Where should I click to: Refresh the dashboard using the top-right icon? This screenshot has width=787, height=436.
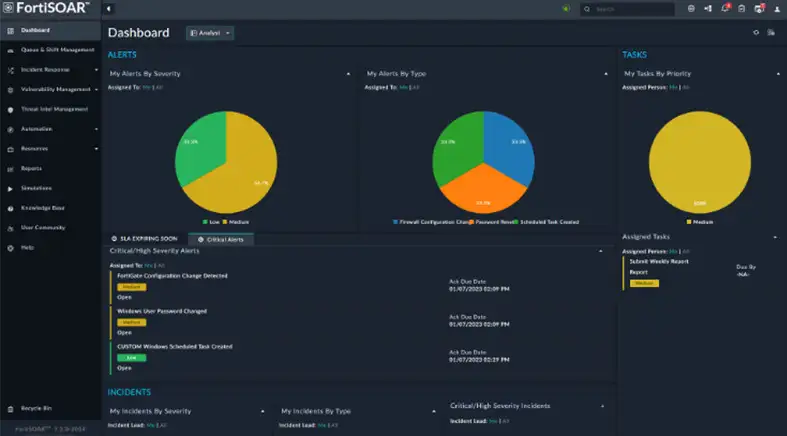coord(756,33)
